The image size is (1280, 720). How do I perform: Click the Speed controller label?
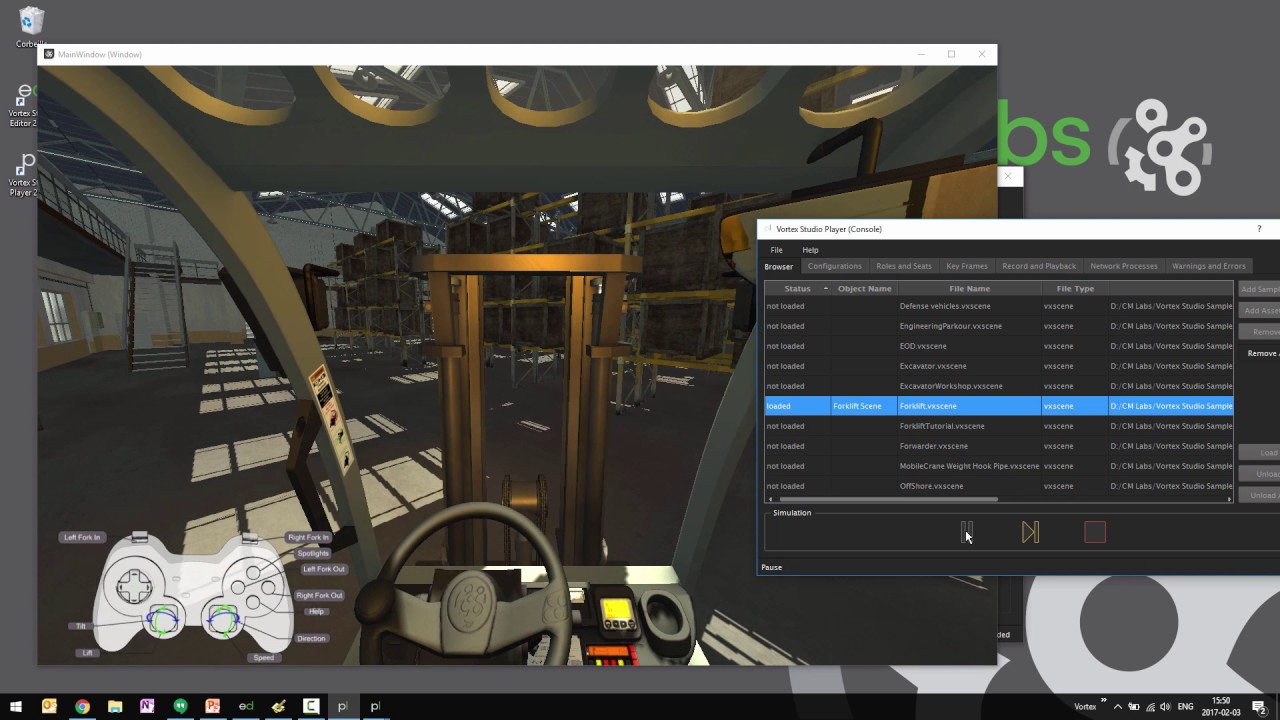(x=264, y=657)
